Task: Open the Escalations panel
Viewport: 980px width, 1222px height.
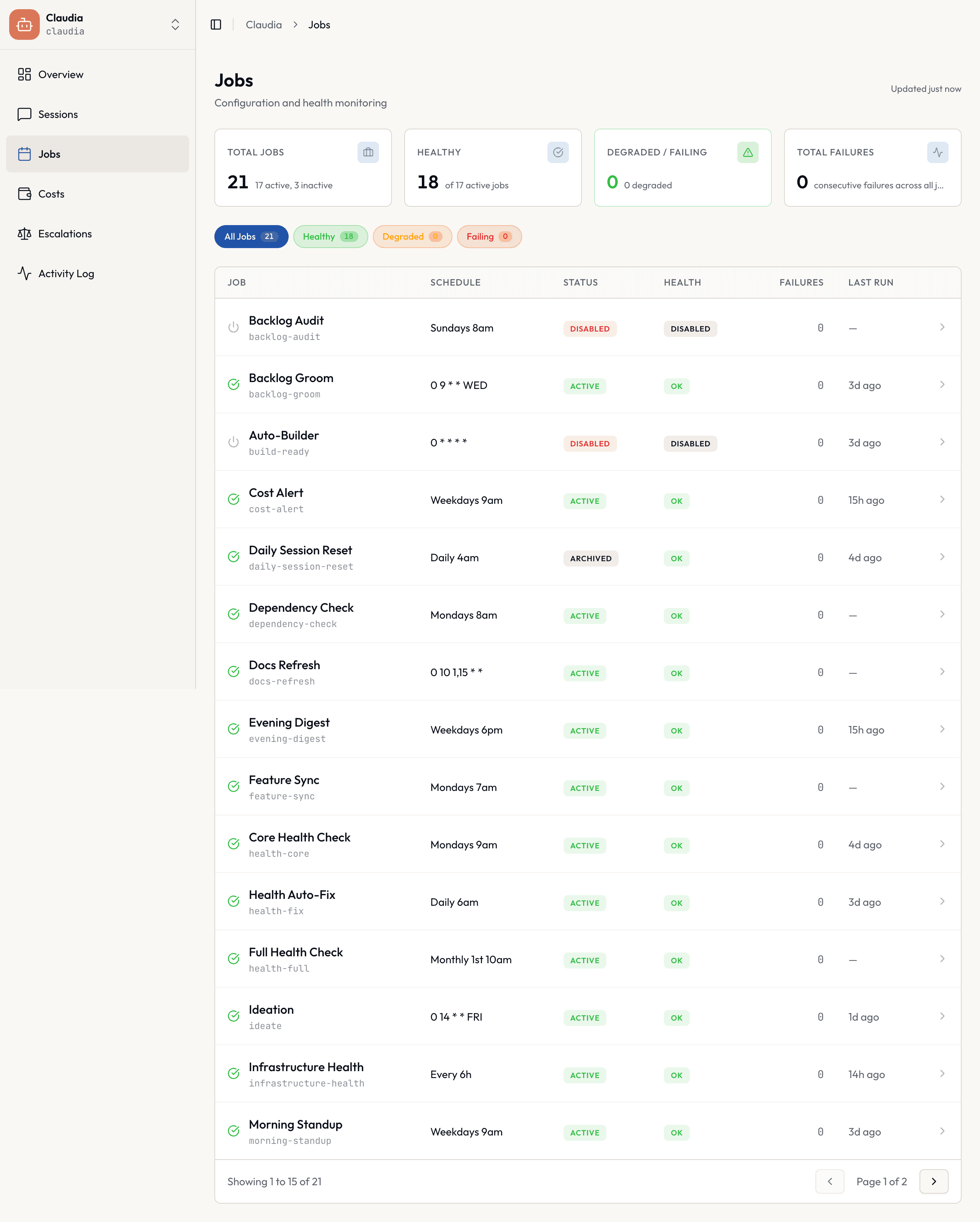Action: click(65, 234)
